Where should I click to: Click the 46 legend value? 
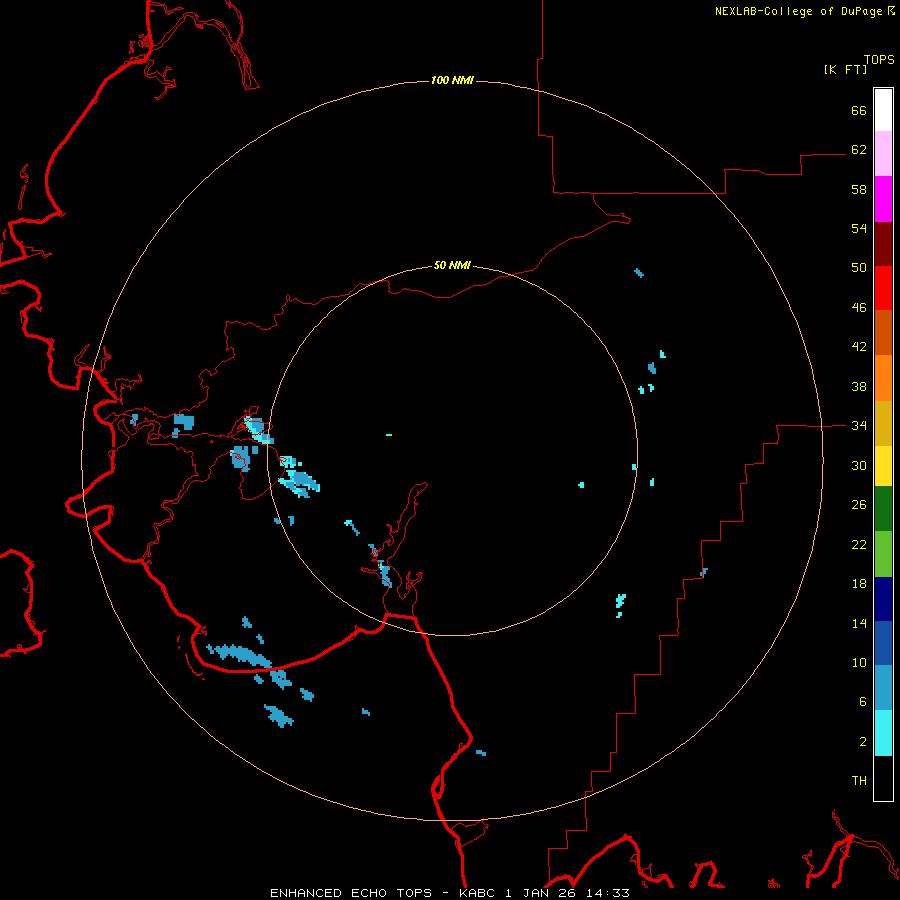coord(859,308)
